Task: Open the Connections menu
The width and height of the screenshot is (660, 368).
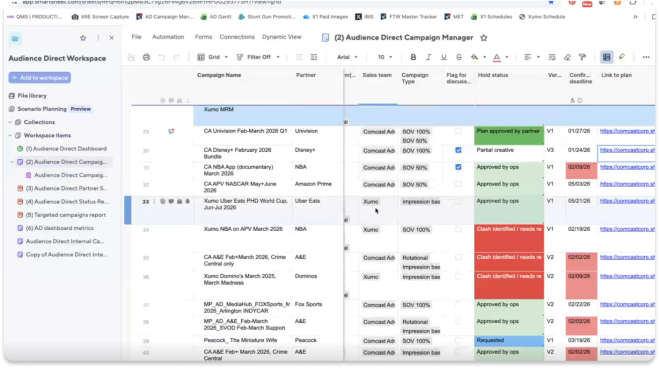Action: [237, 37]
